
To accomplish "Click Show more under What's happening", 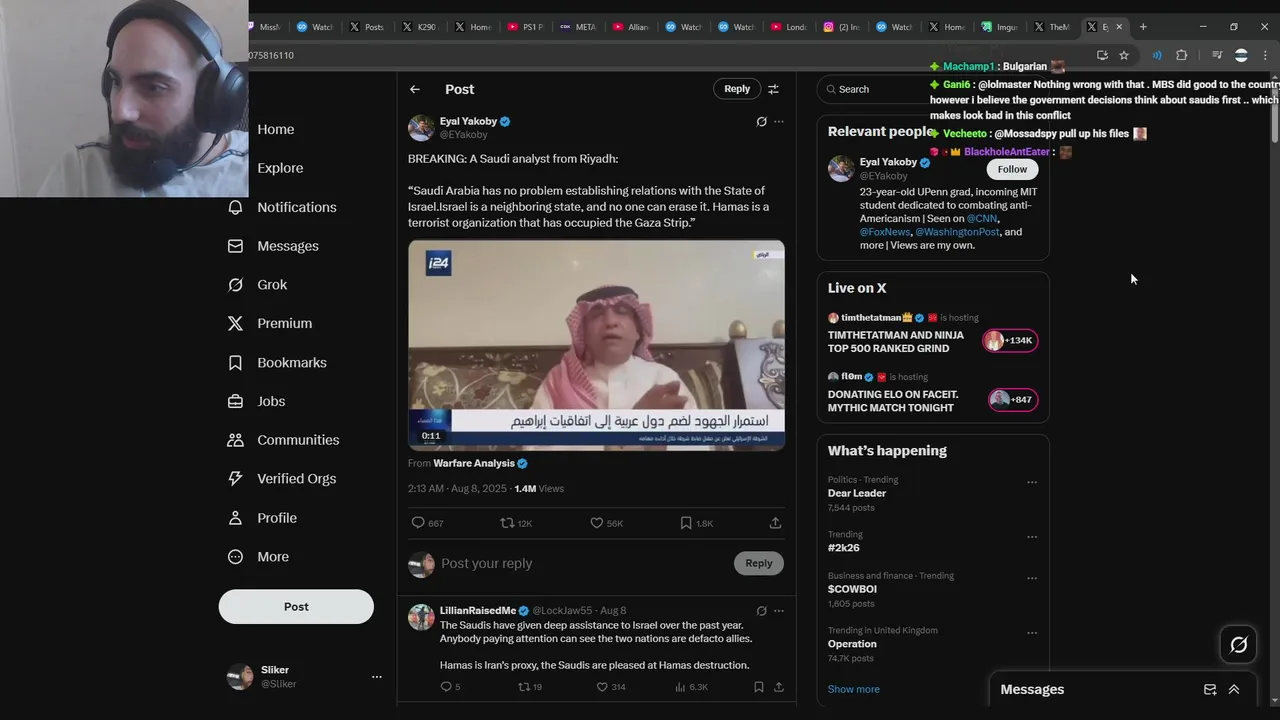I will (853, 689).
